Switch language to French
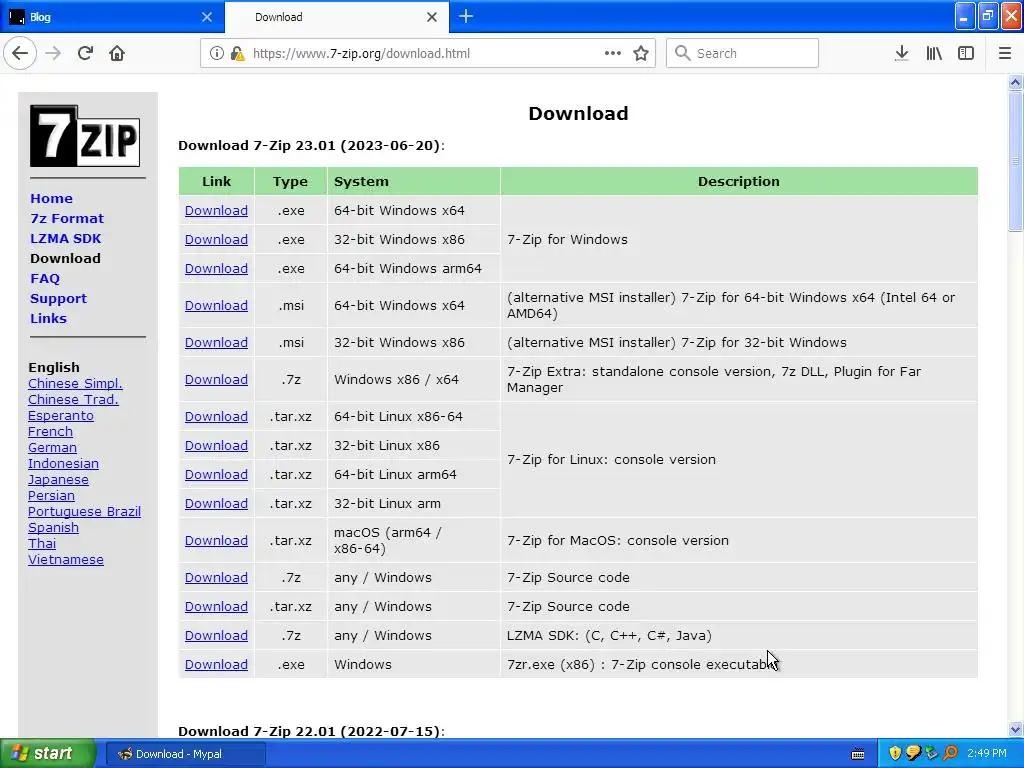This screenshot has height=768, width=1024. pyautogui.click(x=50, y=432)
